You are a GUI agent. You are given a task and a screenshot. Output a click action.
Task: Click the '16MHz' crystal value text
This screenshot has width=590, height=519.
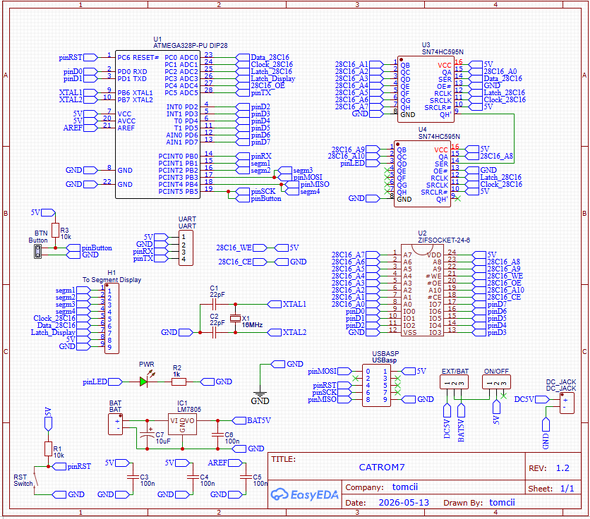[x=252, y=325]
